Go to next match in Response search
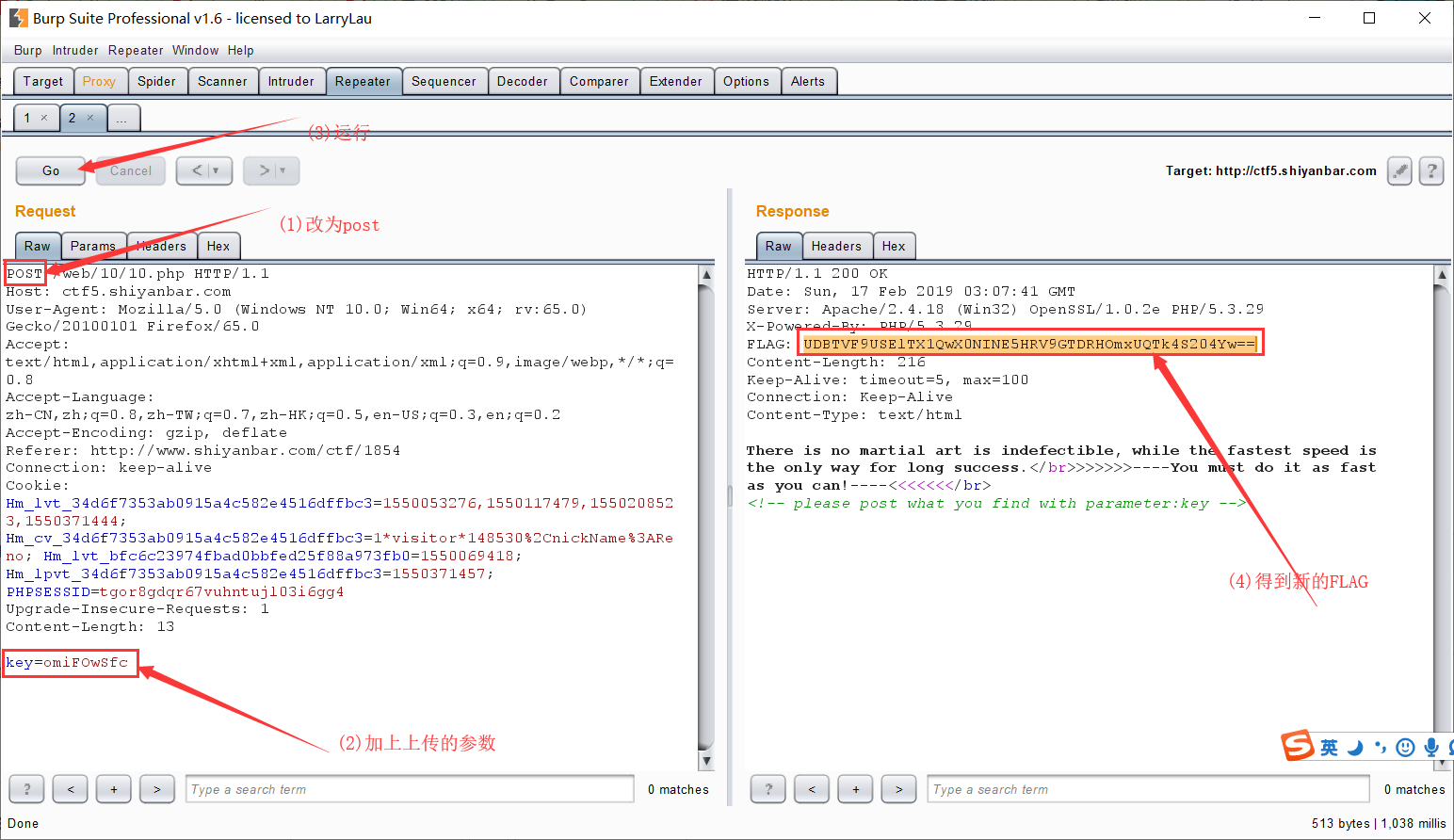The height and width of the screenshot is (840, 1454). coord(899,789)
